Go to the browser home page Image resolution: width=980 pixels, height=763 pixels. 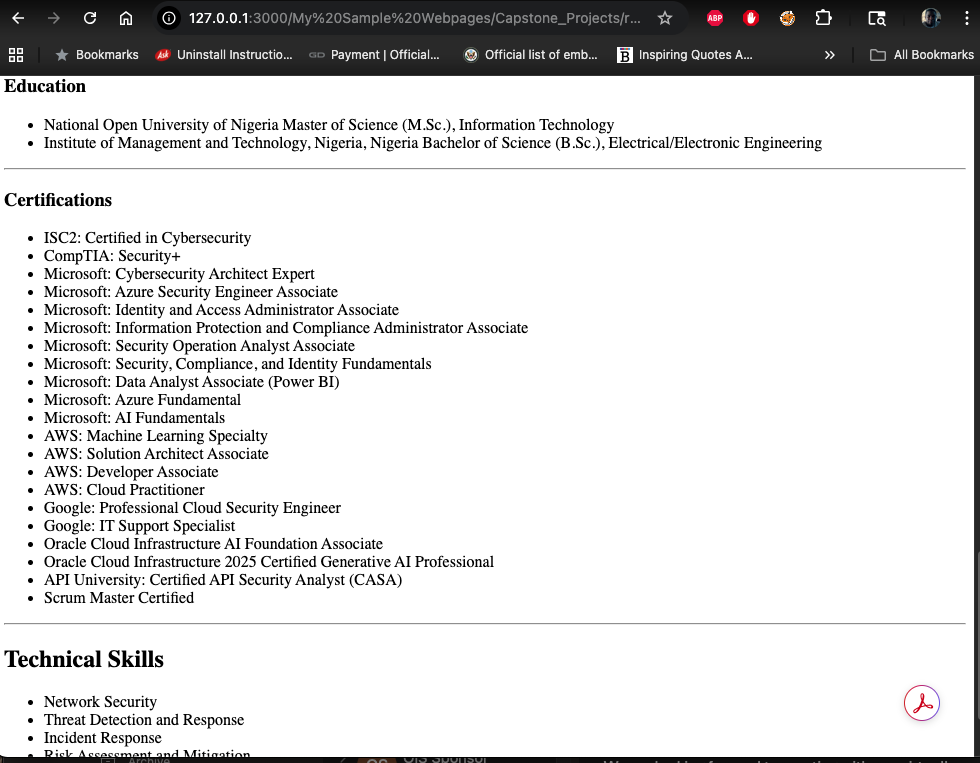click(126, 18)
